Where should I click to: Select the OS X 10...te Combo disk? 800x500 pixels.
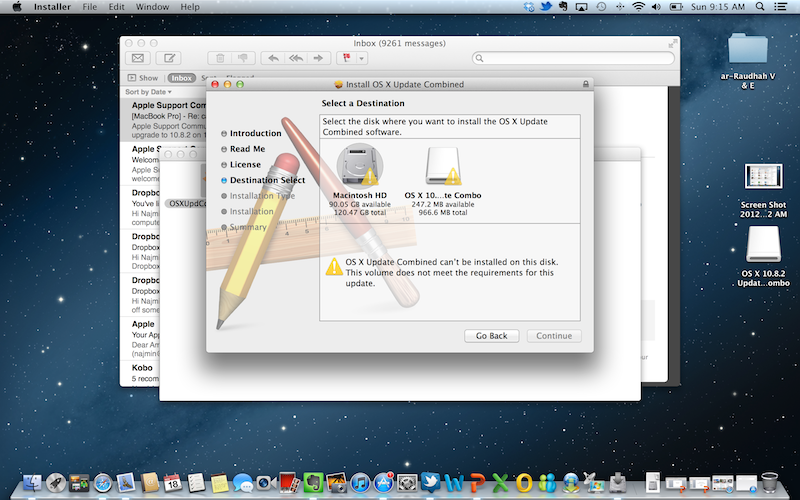point(443,165)
